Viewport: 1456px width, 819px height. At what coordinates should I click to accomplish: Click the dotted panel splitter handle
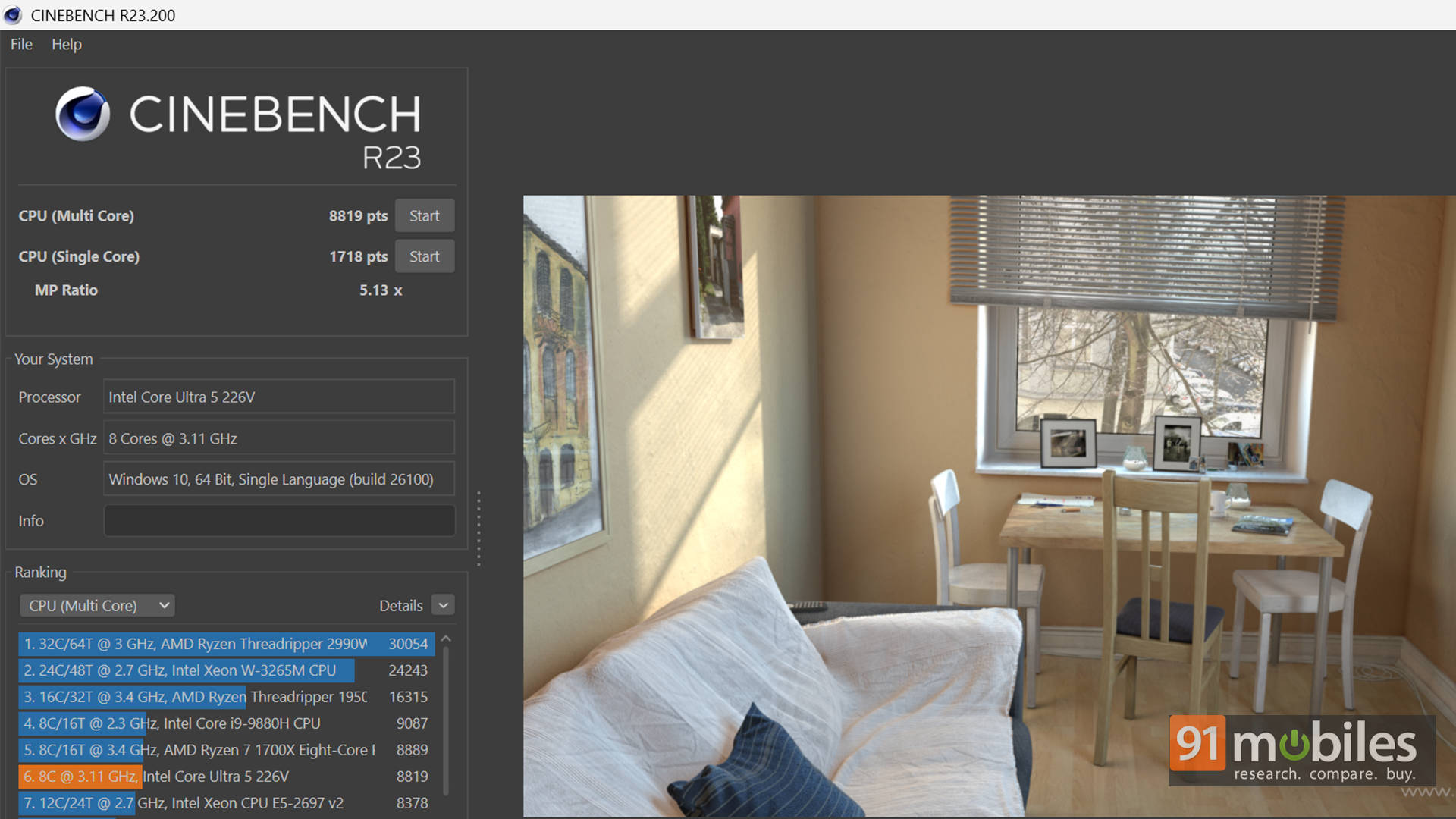(x=479, y=529)
